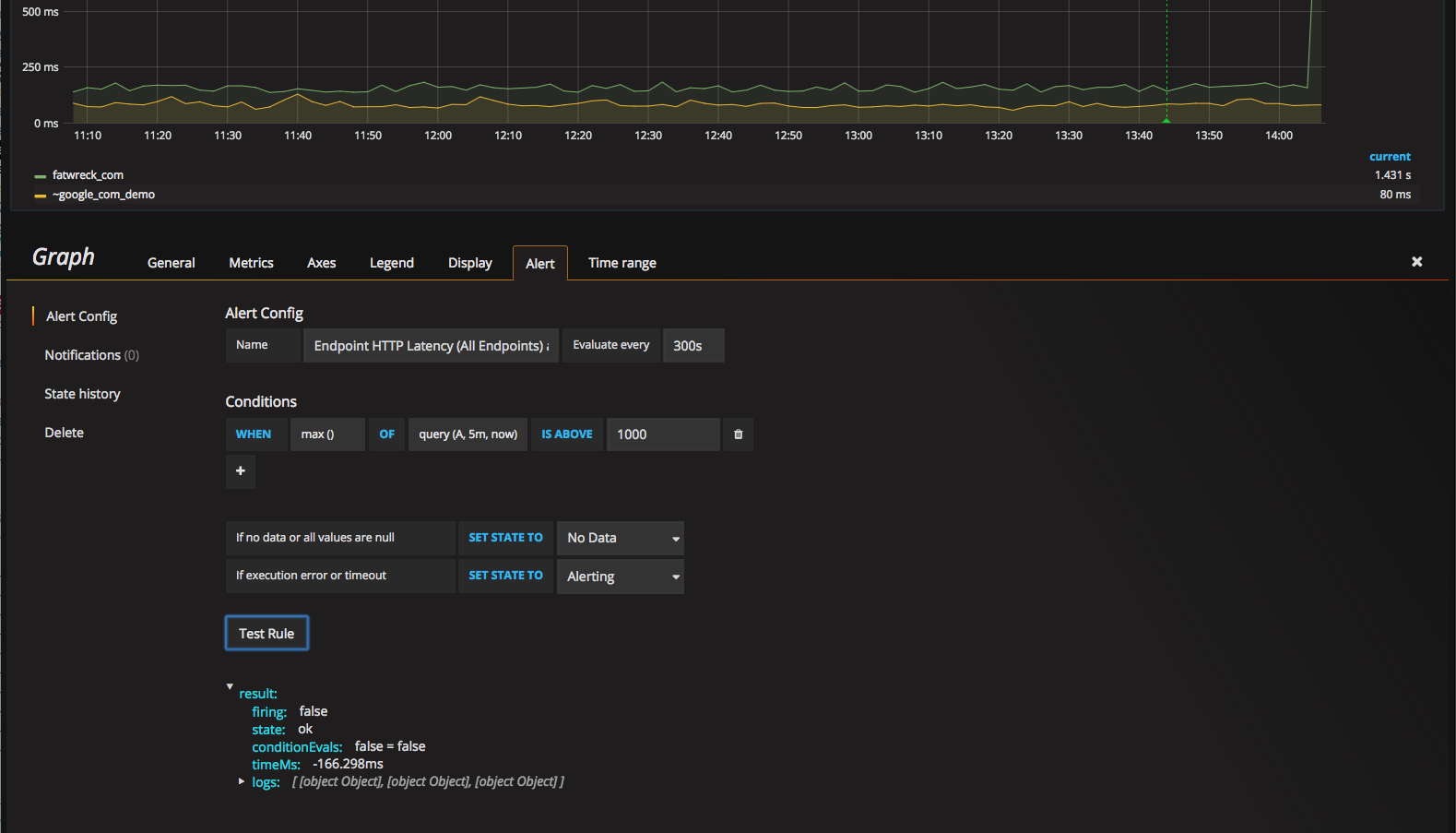
Task: View State history in sidebar
Action: [x=82, y=394]
